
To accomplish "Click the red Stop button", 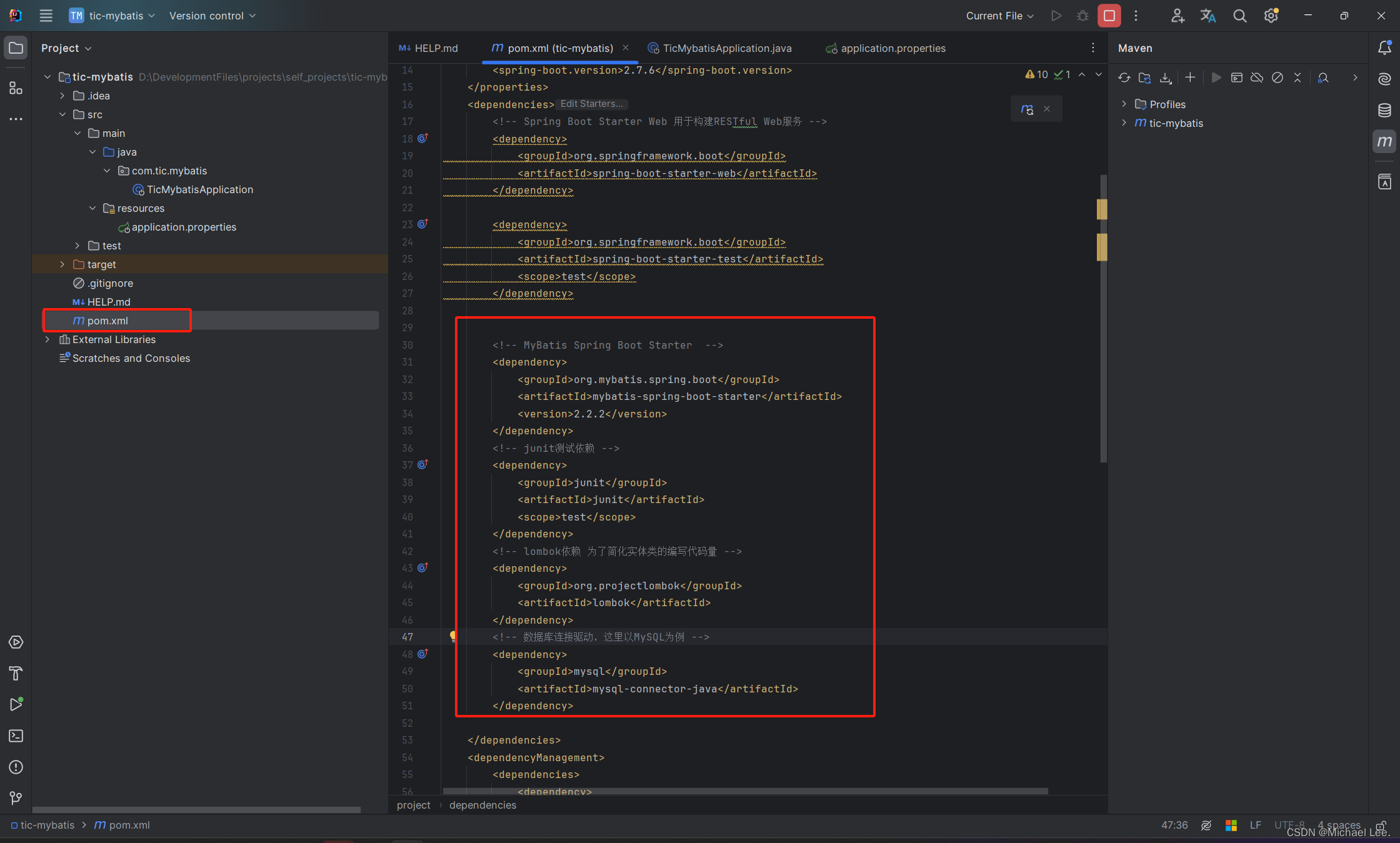I will pos(1109,16).
